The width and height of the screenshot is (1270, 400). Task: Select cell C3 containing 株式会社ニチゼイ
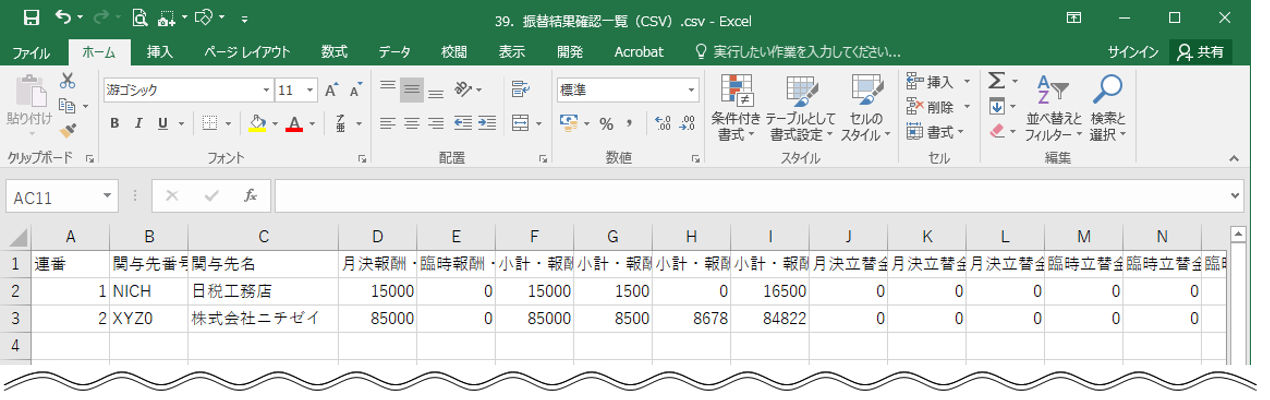[262, 318]
